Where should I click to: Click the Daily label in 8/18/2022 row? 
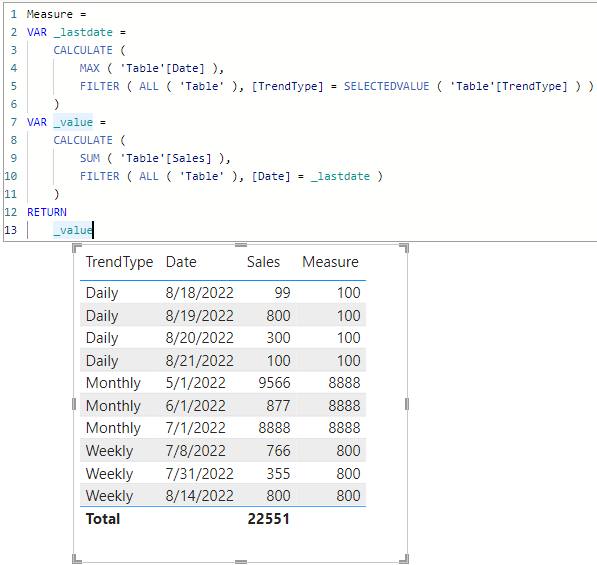[x=102, y=293]
